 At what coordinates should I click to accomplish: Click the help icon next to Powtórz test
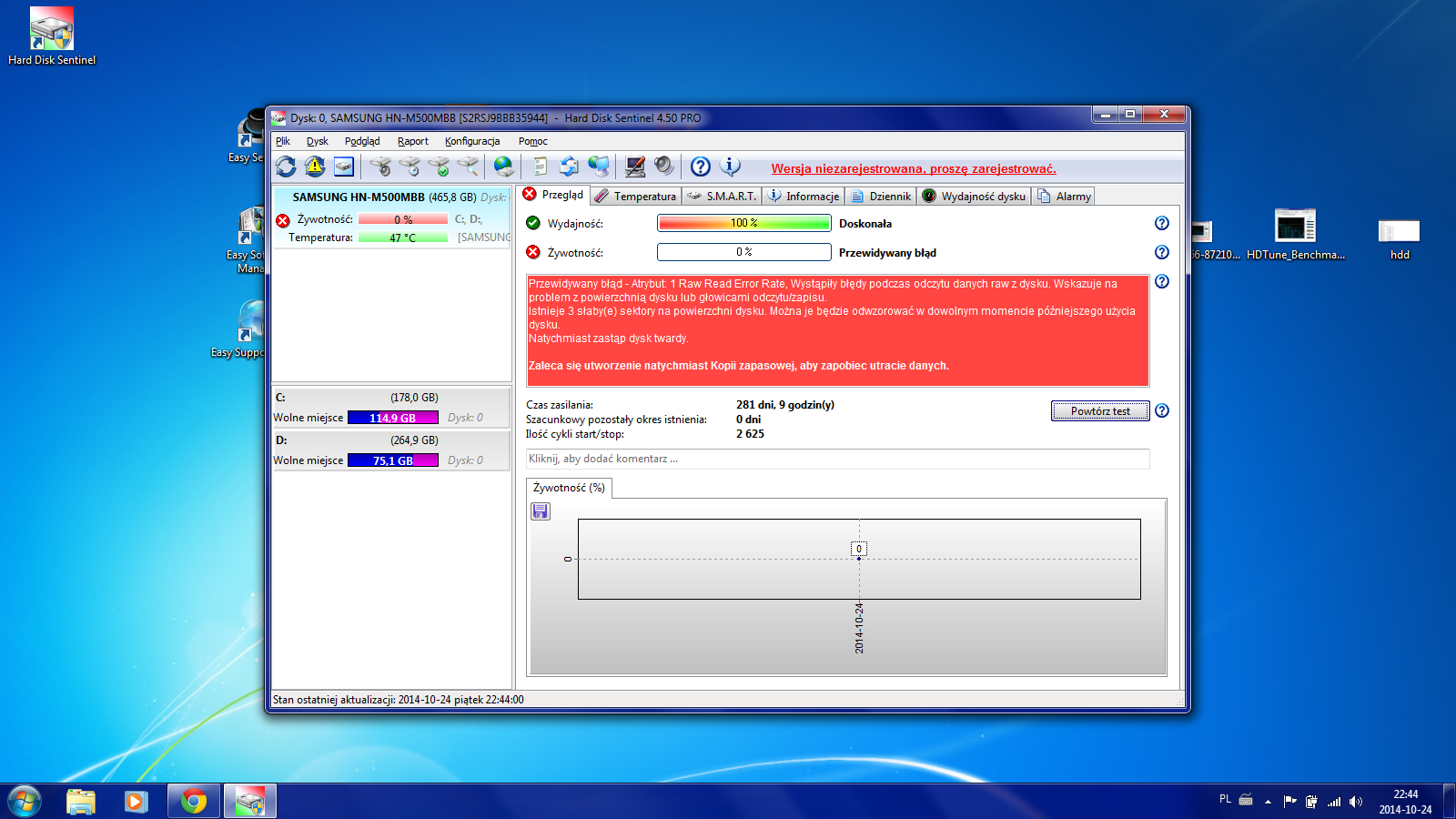pyautogui.click(x=1162, y=410)
